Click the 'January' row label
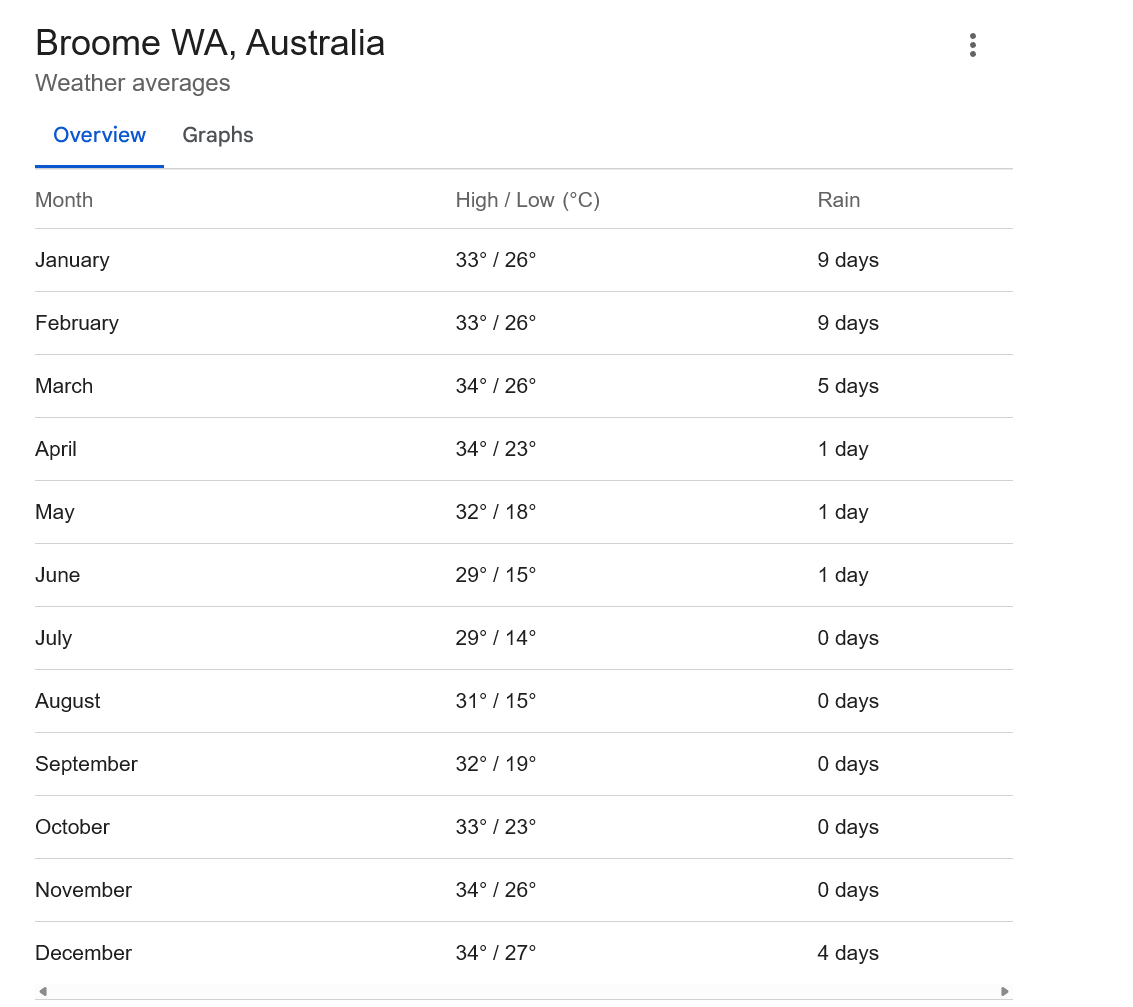Image resolution: width=1133 pixels, height=1007 pixels. click(72, 260)
